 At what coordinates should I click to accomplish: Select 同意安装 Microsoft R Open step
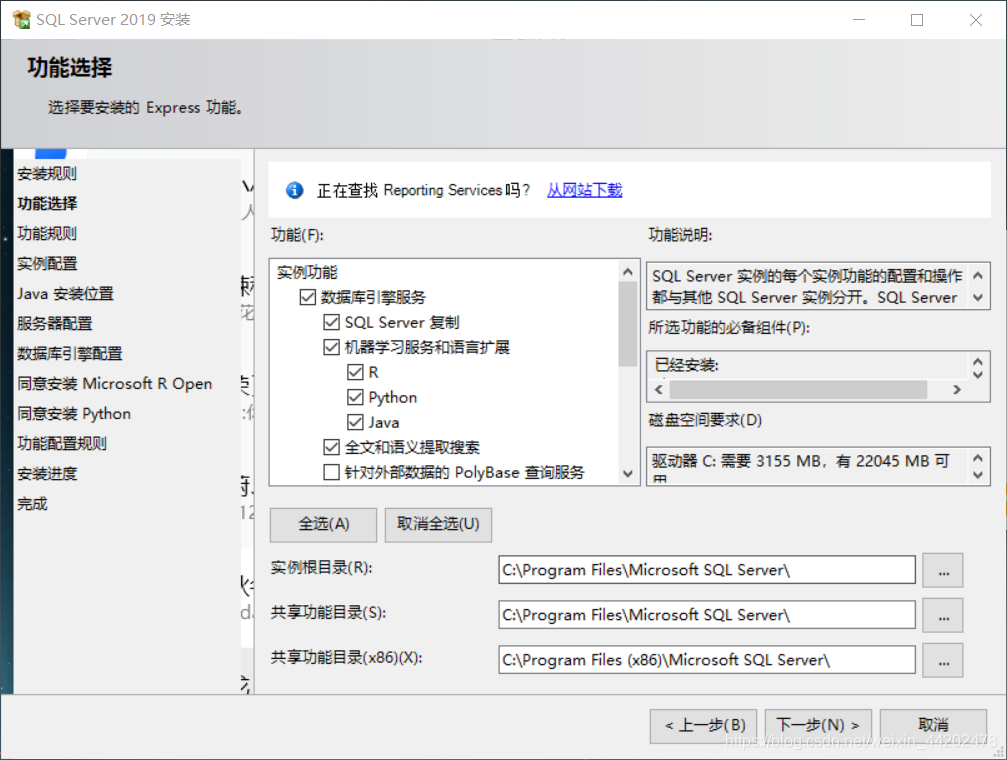(x=114, y=384)
